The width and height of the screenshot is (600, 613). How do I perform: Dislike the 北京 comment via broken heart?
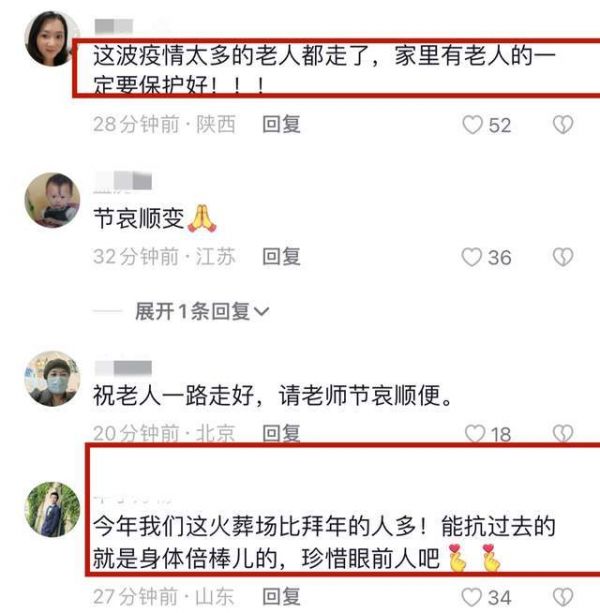[563, 434]
